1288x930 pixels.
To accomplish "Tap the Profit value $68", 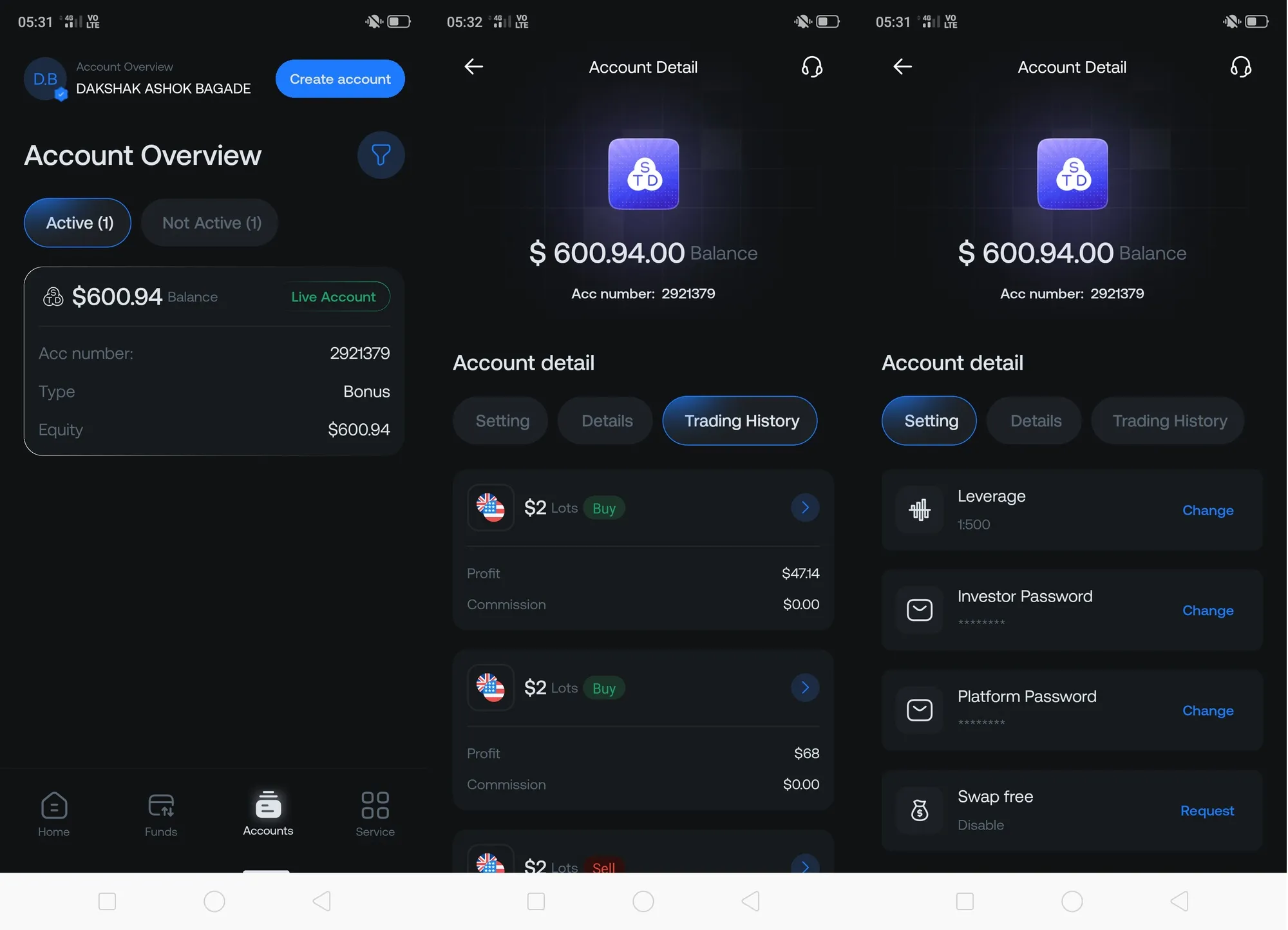I will point(806,754).
